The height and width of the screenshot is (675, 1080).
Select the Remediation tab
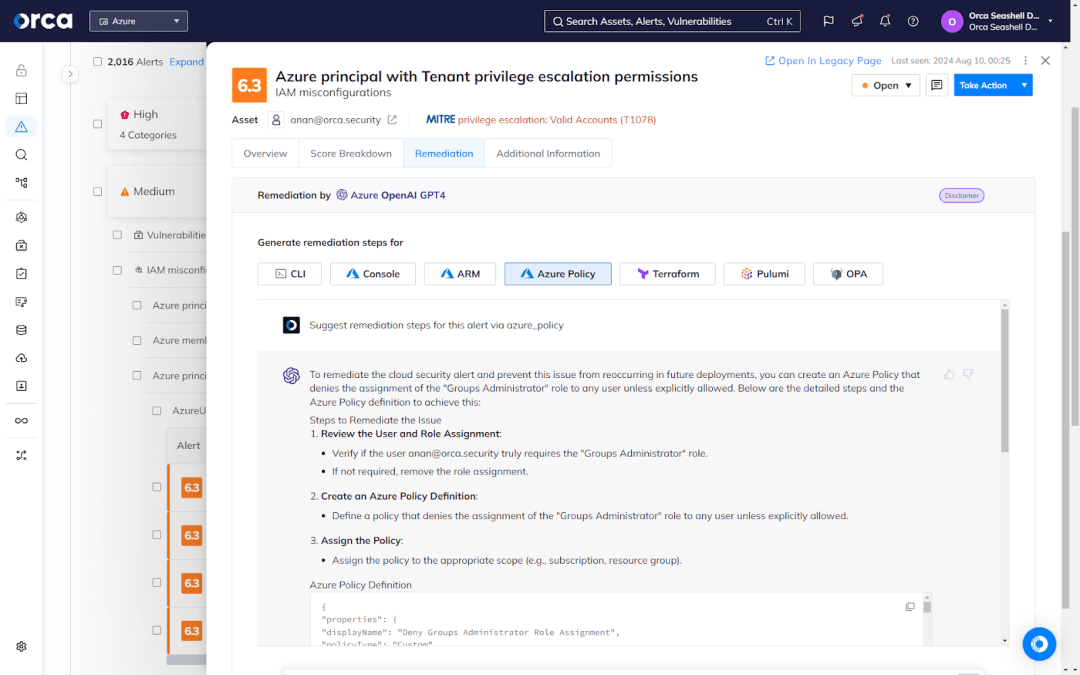coord(444,154)
